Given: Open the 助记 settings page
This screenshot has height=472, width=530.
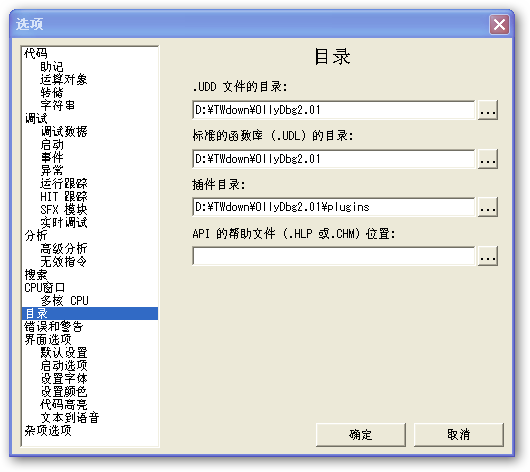Looking at the screenshot, I should point(52,66).
